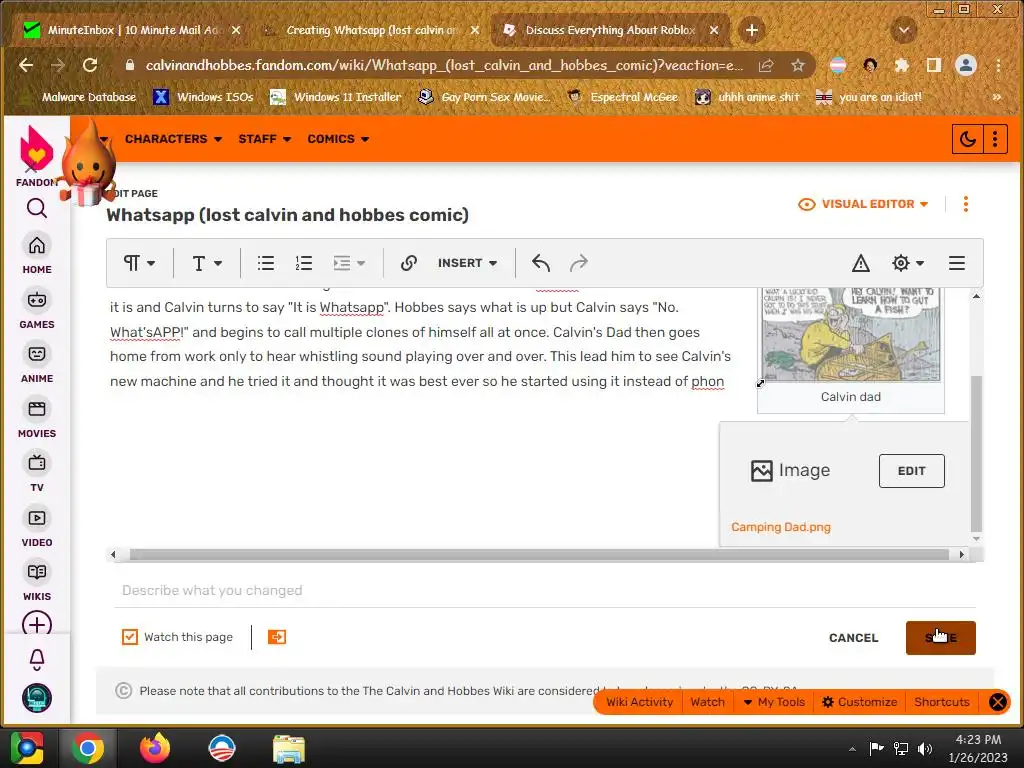This screenshot has width=1024, height=768.
Task: Show the edit notices warning icon
Action: (861, 263)
